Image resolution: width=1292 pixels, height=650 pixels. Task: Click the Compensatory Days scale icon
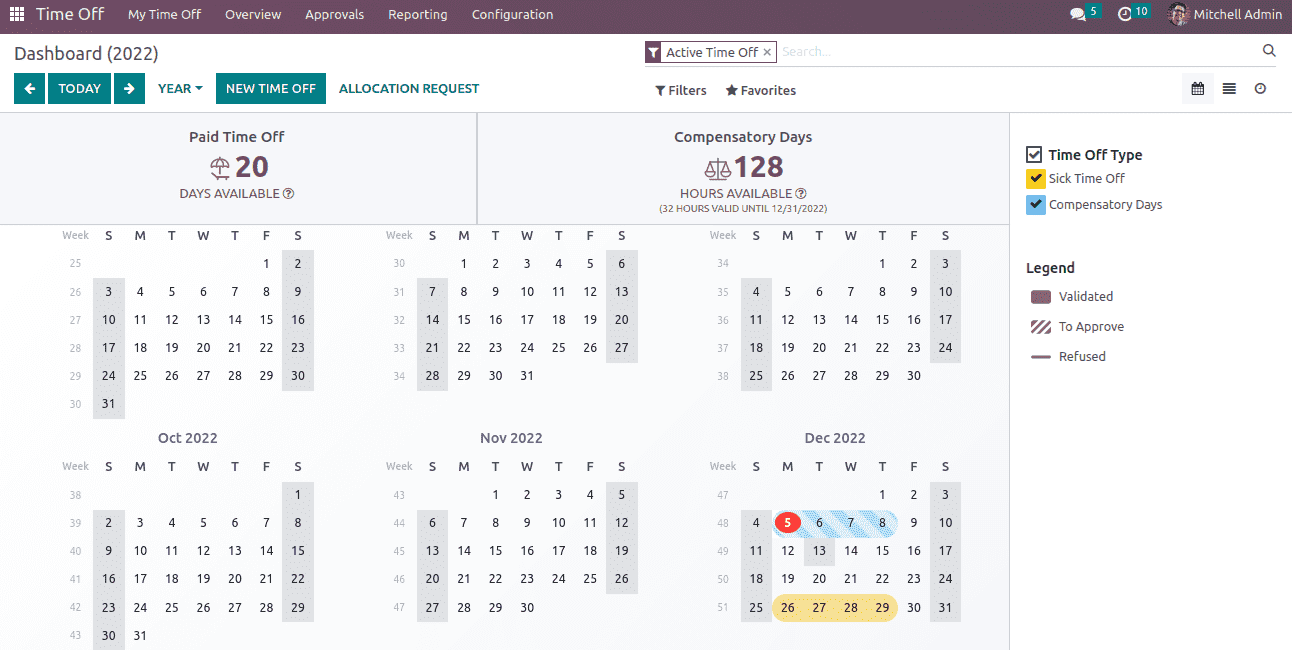[718, 168]
